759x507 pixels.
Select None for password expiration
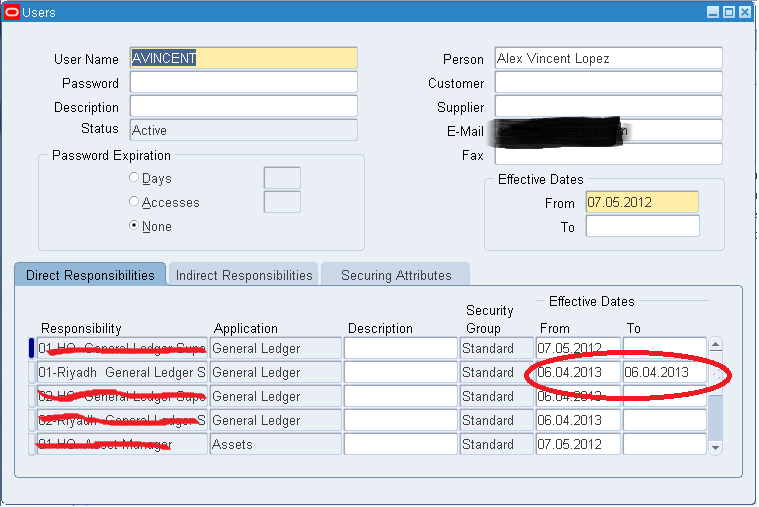134,226
